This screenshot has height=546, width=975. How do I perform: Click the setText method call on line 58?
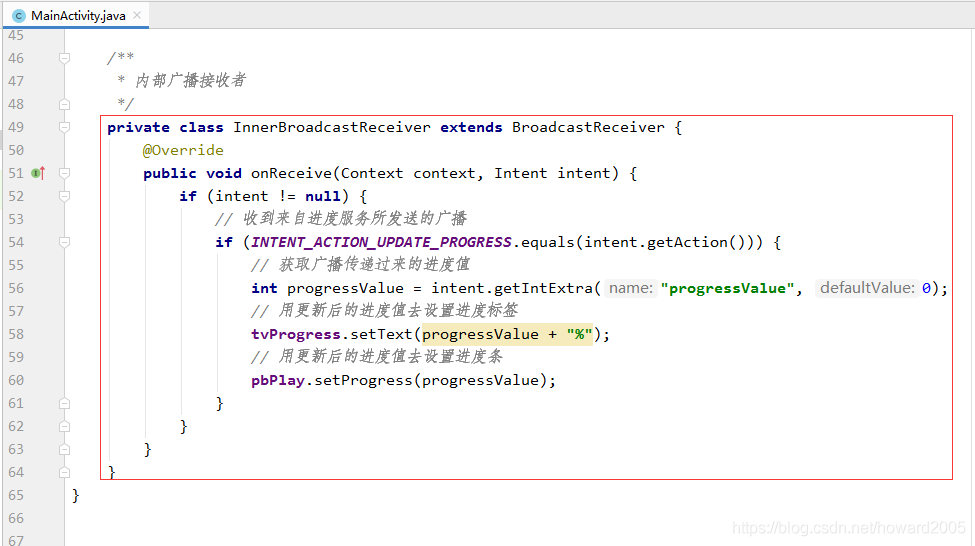[381, 334]
